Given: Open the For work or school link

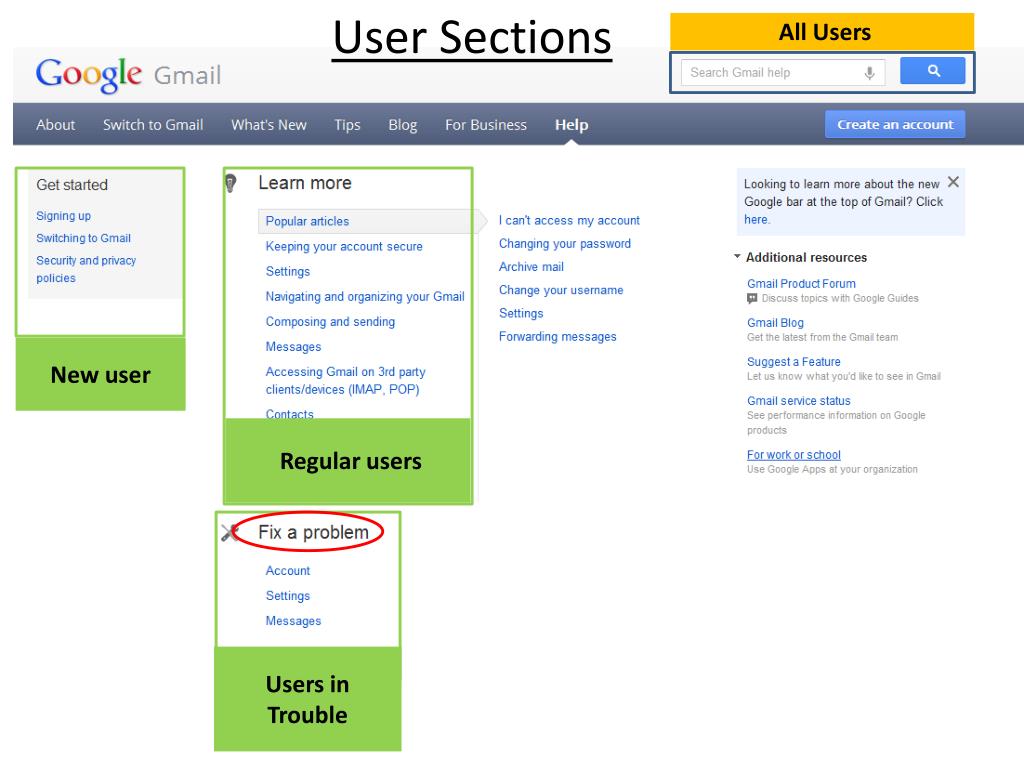Looking at the screenshot, I should coord(793,455).
